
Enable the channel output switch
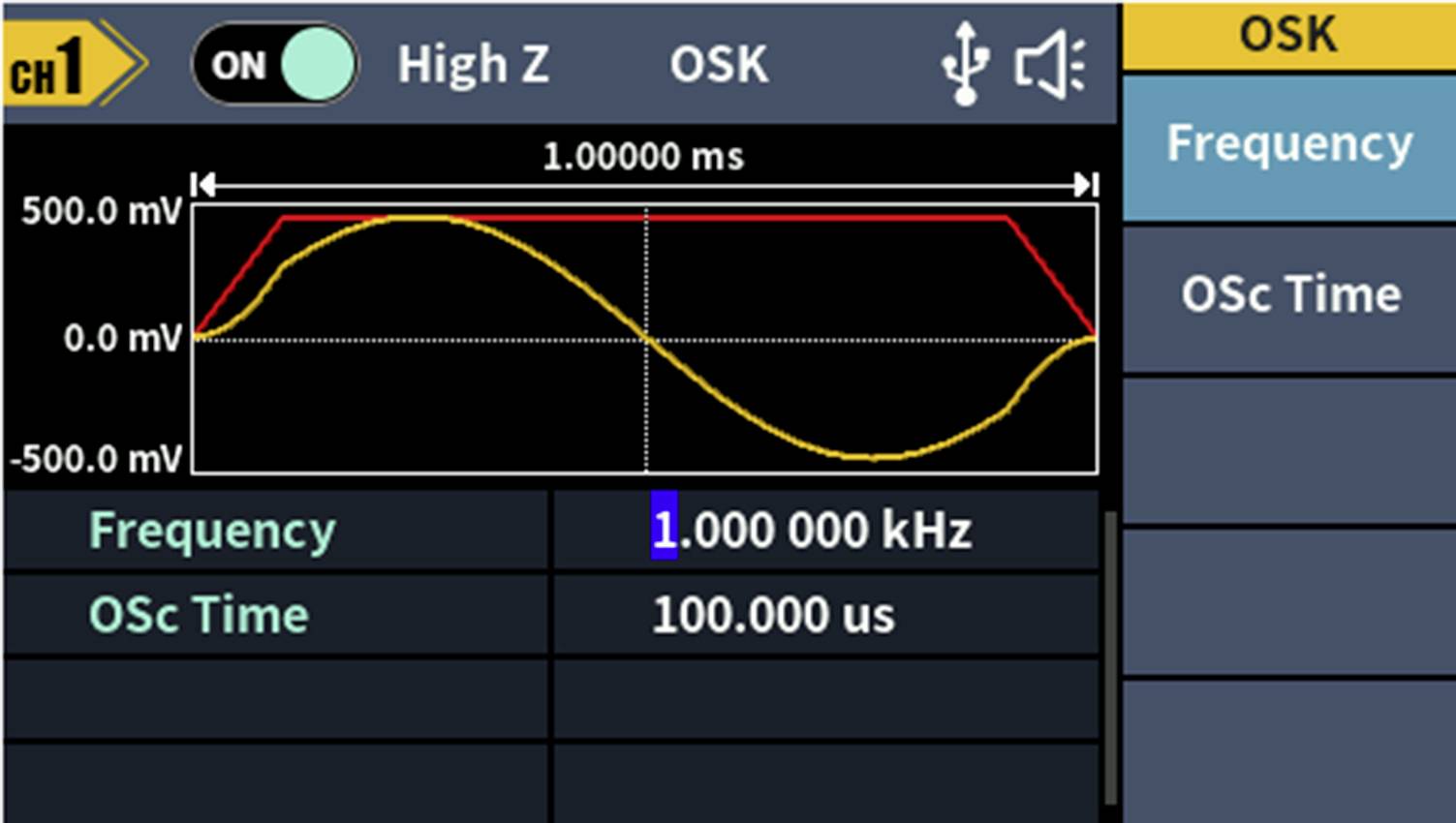click(274, 65)
